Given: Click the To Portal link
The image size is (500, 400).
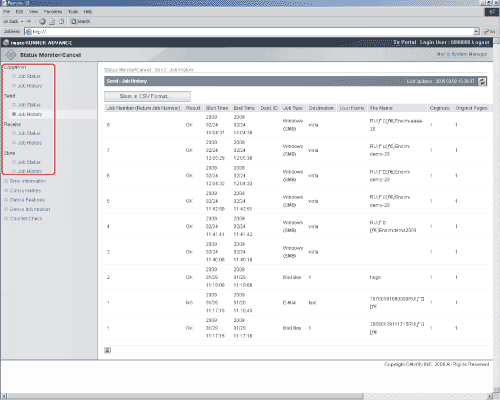Looking at the screenshot, I should [405, 42].
